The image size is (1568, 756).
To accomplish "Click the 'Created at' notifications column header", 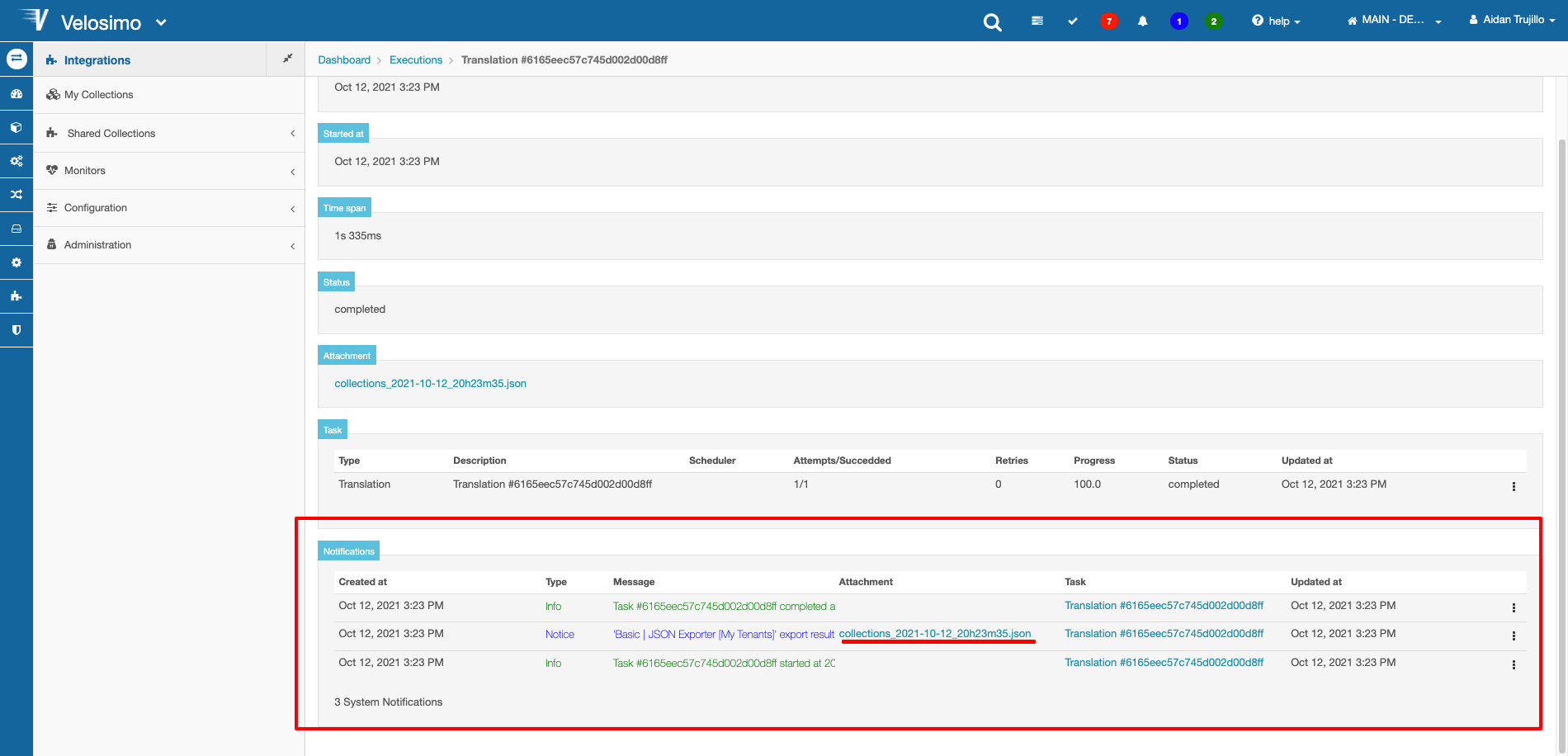I will click(363, 582).
